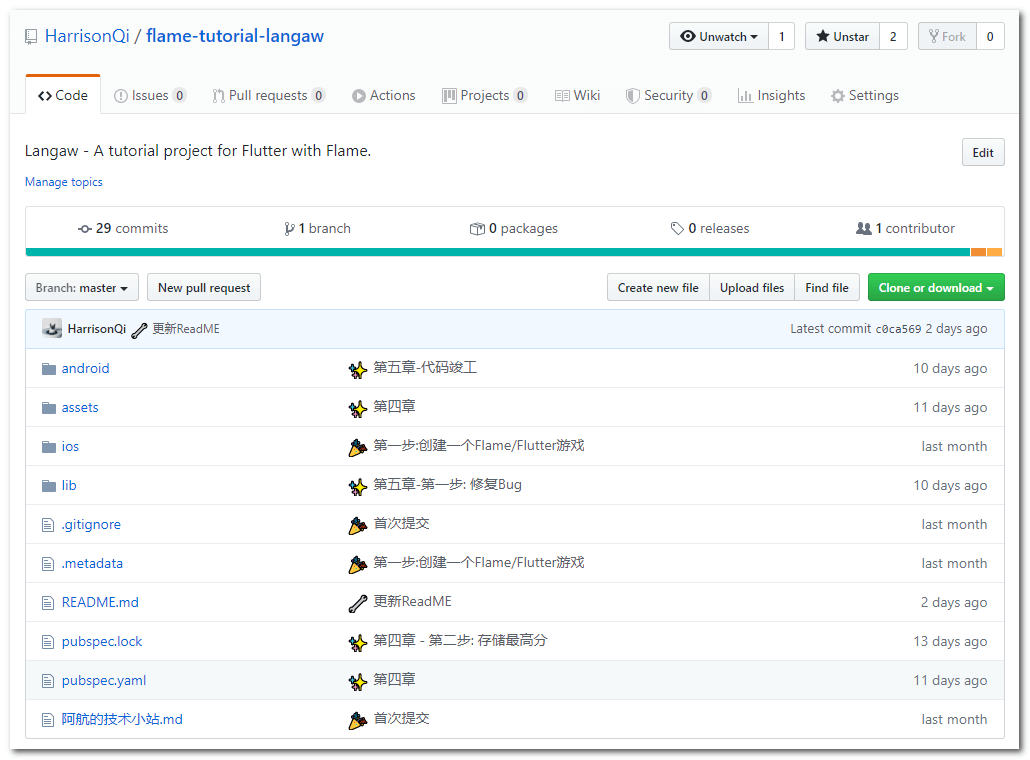Click HarrisonQi's avatar in latest commit
Screen dimensions: 1030x760
click(x=52, y=329)
